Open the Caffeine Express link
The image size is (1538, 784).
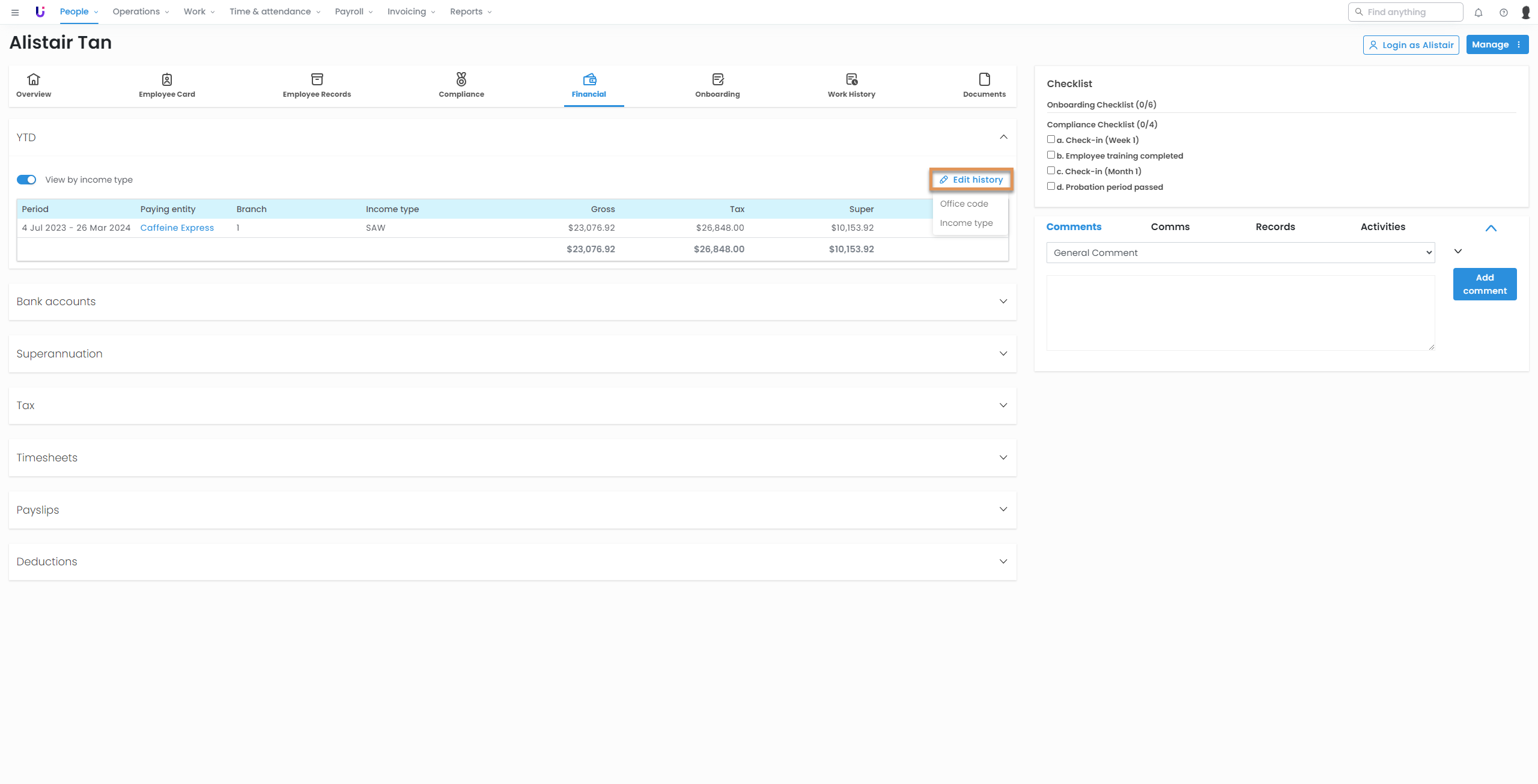click(x=177, y=228)
